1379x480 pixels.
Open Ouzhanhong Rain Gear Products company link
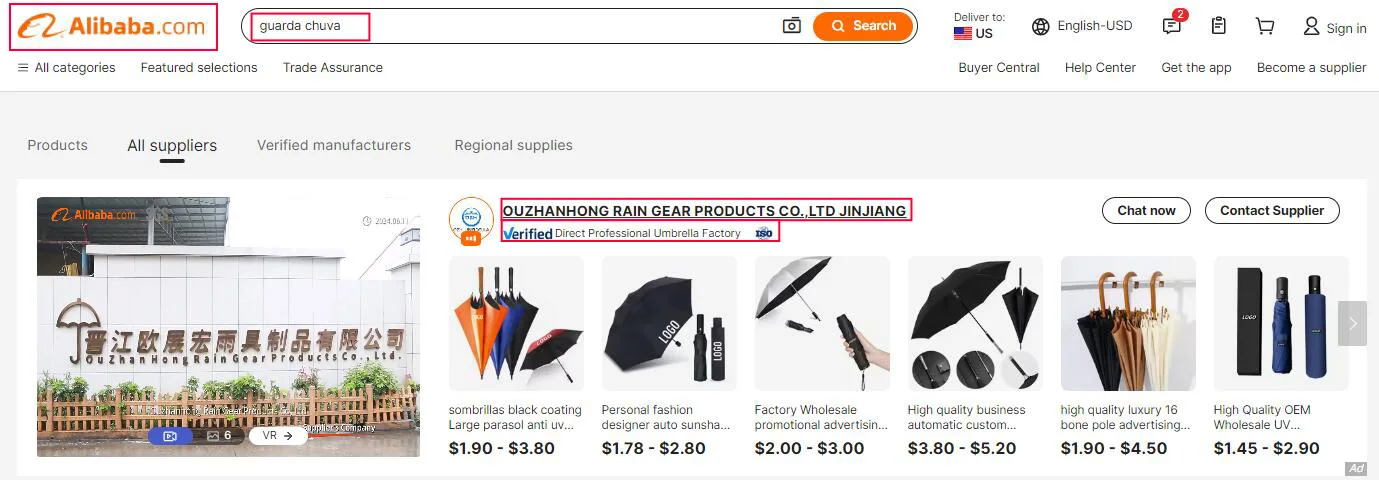click(704, 211)
